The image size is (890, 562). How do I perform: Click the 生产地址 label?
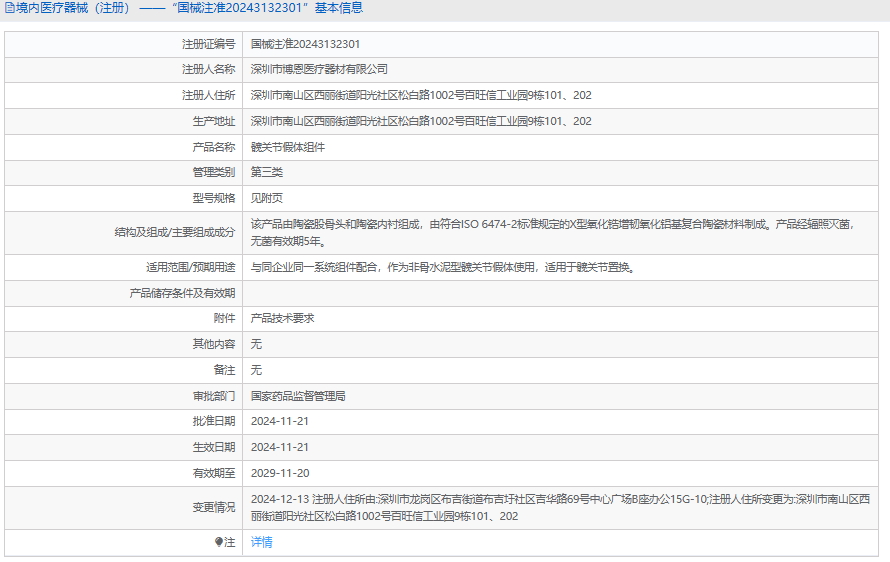pos(214,121)
